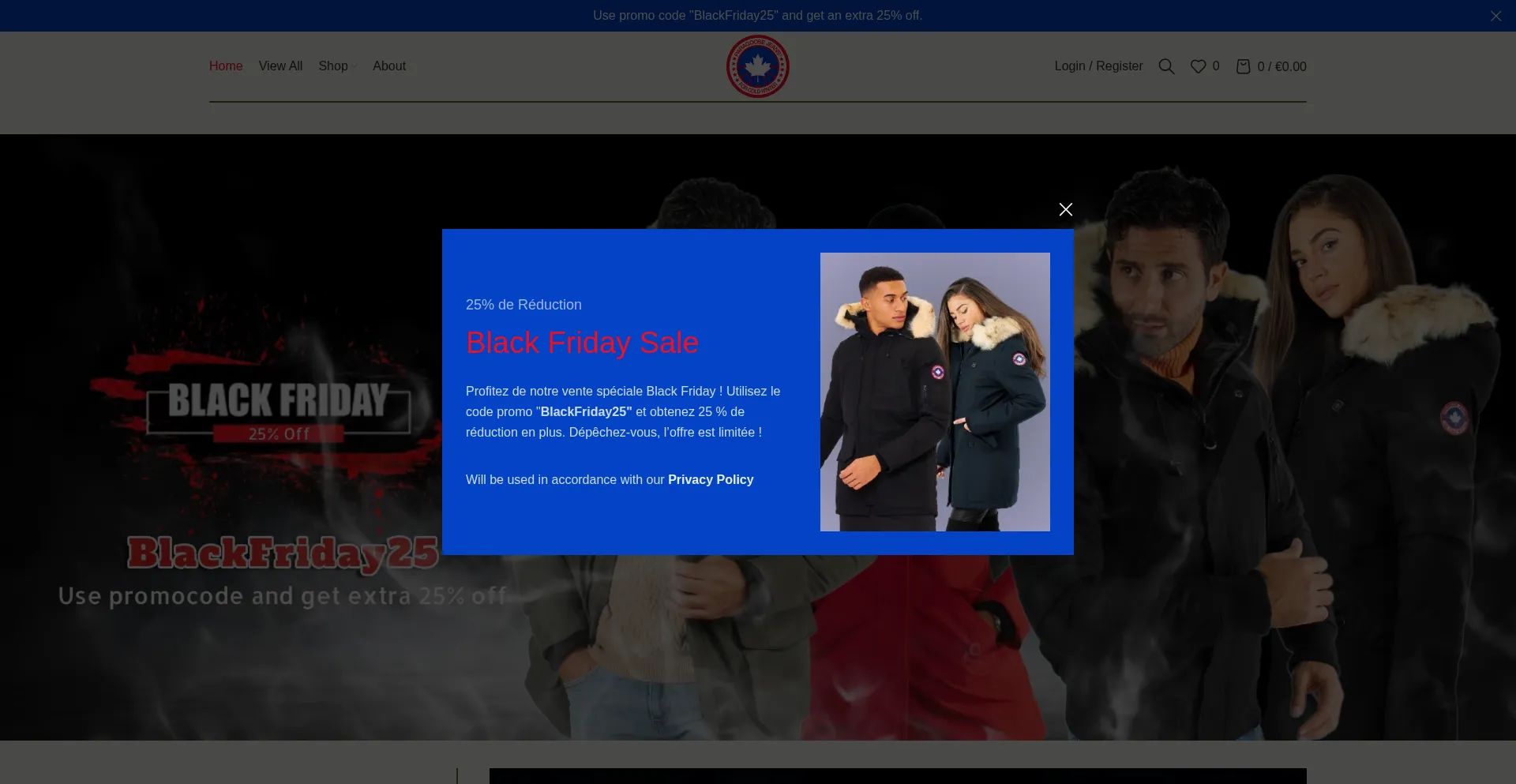Click the popup's jacket couple photo
The image size is (1516, 784).
[935, 392]
